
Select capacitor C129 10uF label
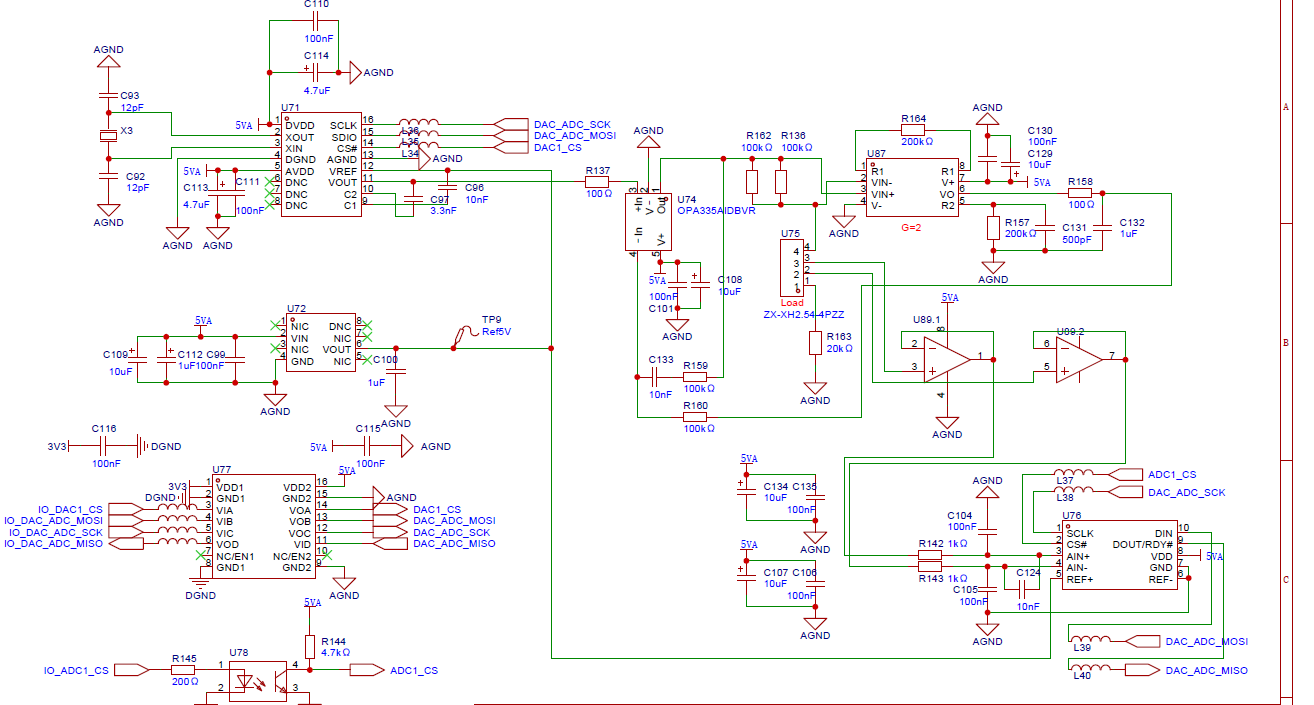(1040, 158)
